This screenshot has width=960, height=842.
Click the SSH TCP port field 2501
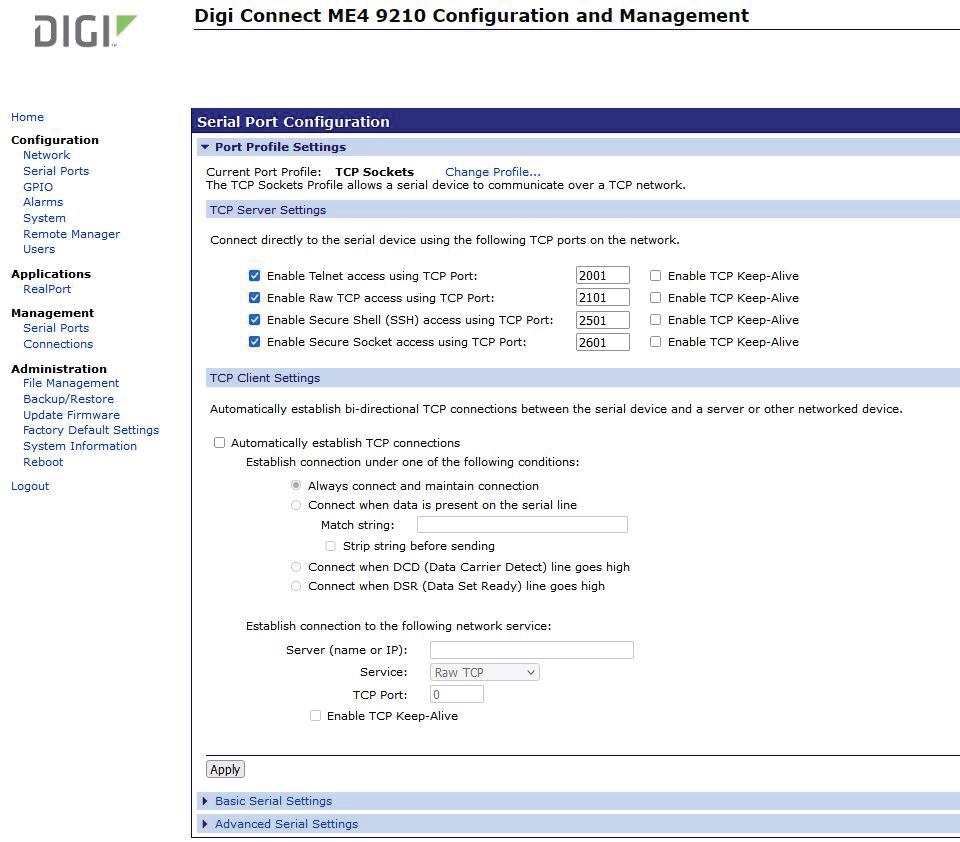(602, 320)
